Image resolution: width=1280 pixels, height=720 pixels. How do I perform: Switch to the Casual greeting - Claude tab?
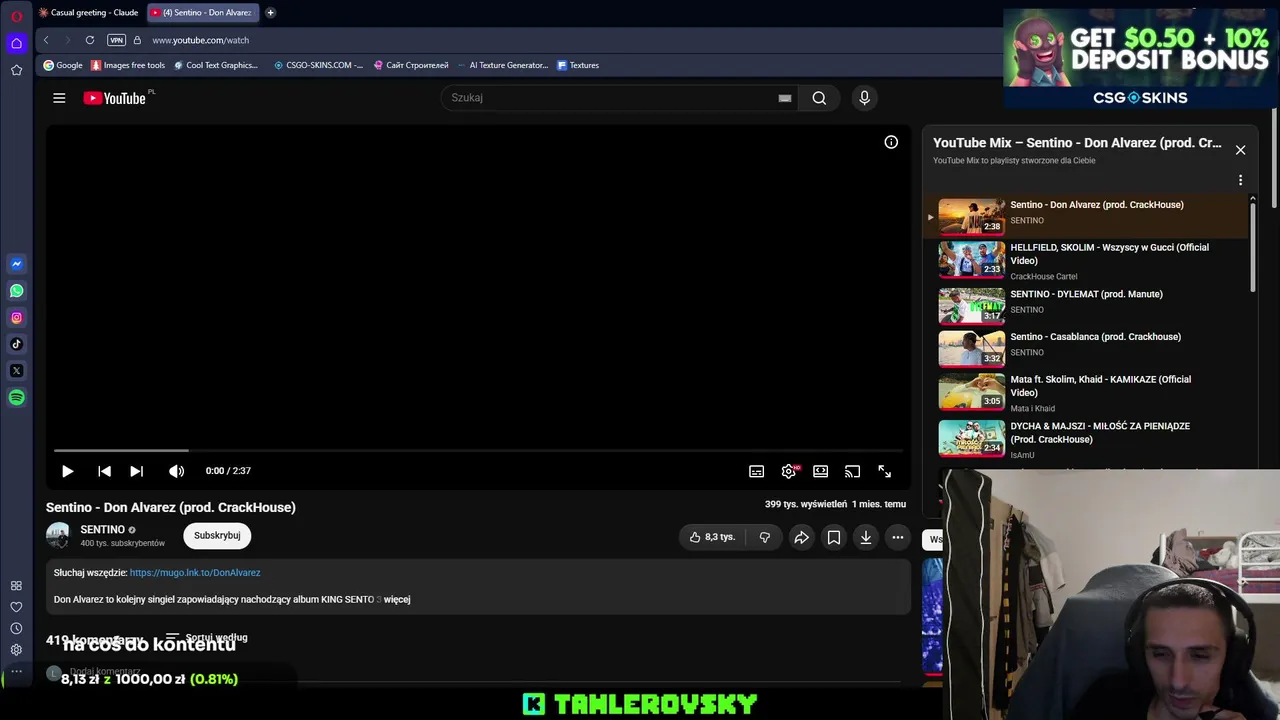tap(88, 12)
